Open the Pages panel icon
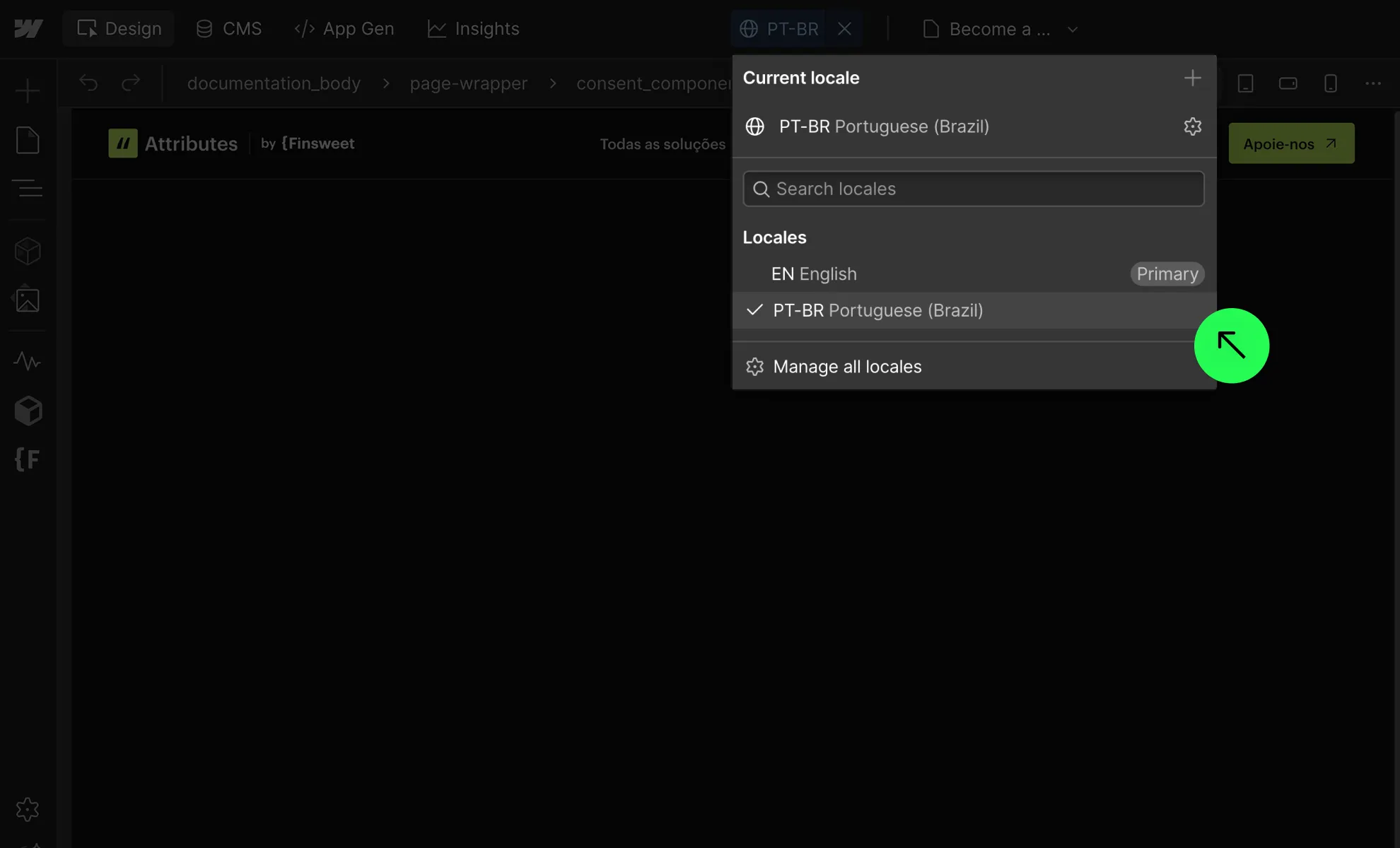This screenshot has height=848, width=1400. point(28,140)
